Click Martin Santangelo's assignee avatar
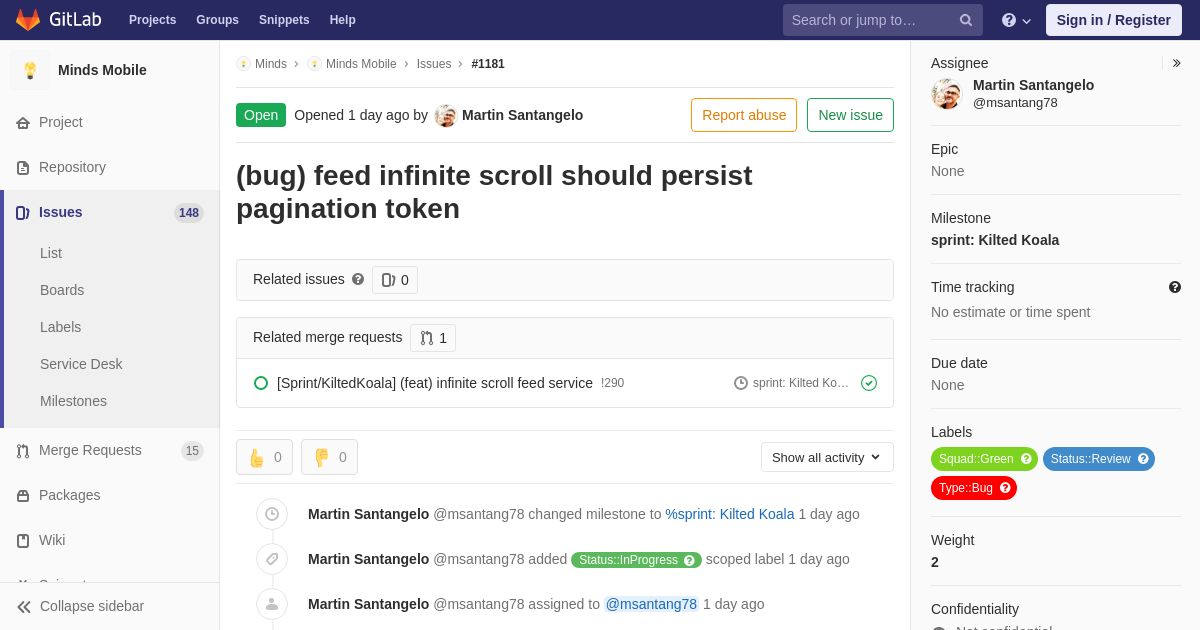 (946, 94)
